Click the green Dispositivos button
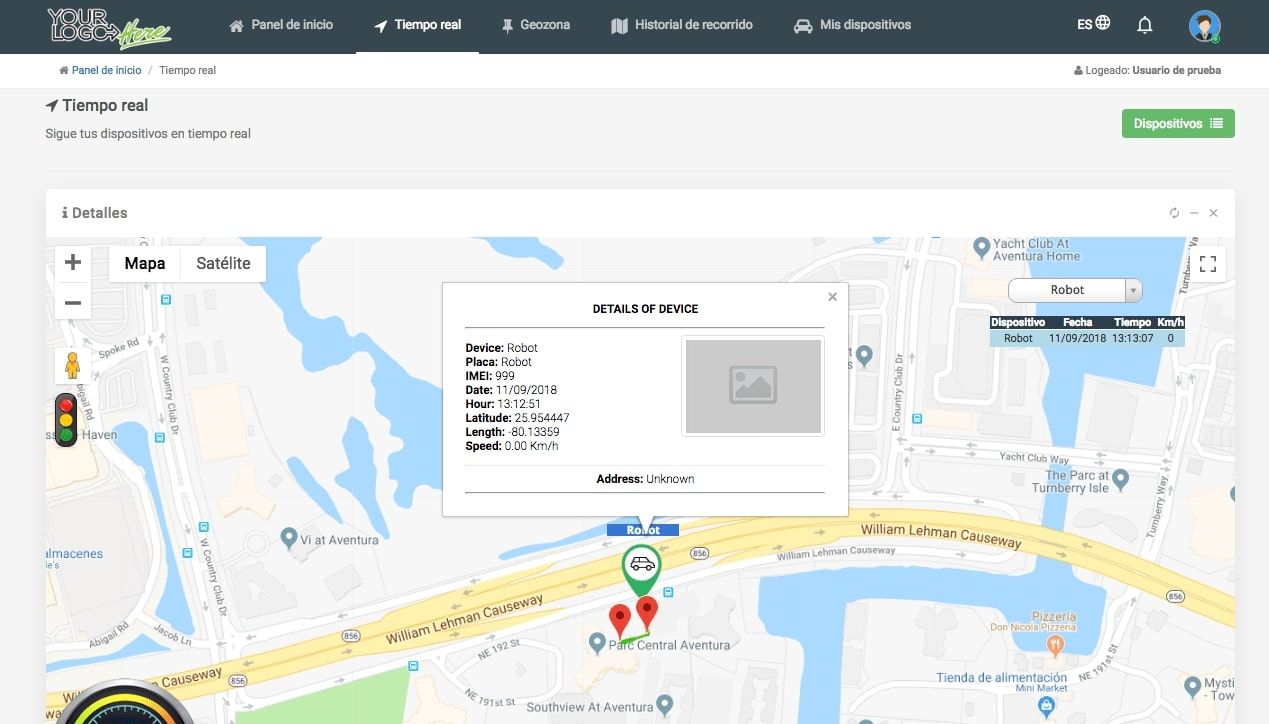This screenshot has width=1269, height=724. coord(1178,124)
